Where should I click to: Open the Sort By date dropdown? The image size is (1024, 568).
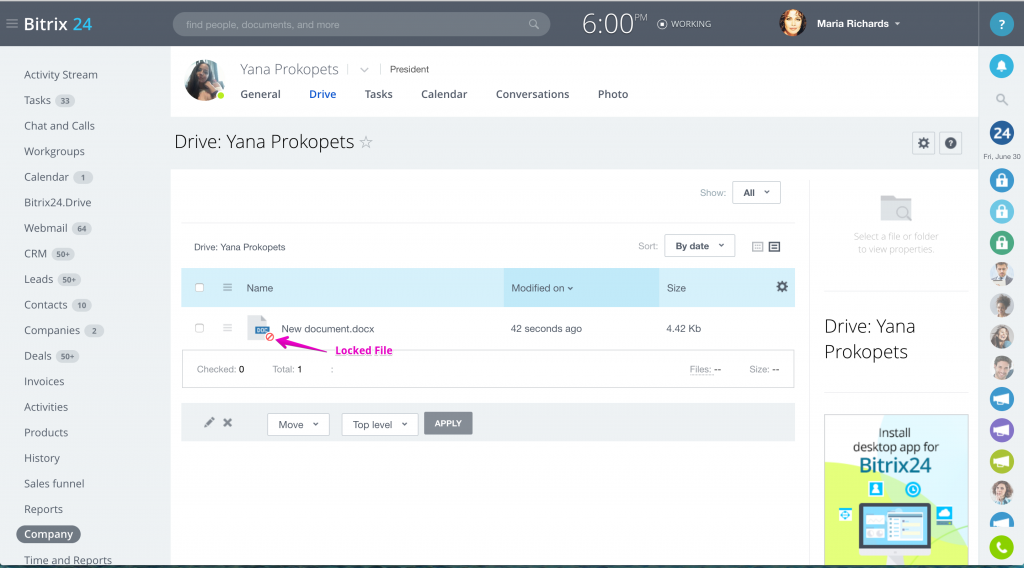[699, 246]
